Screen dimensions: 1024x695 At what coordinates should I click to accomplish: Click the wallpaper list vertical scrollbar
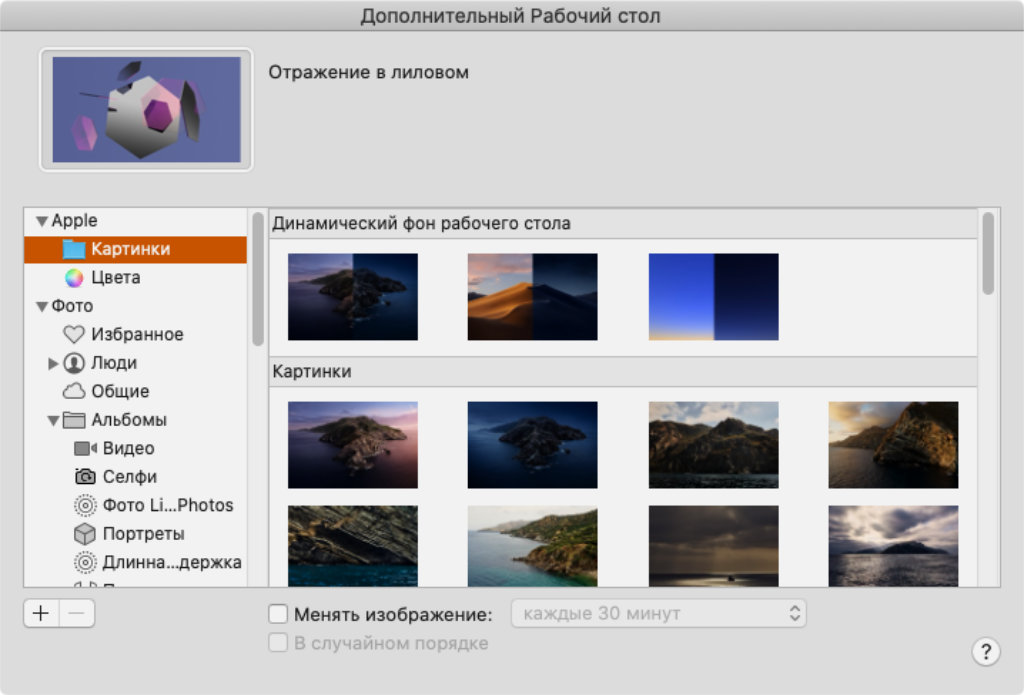(x=988, y=254)
